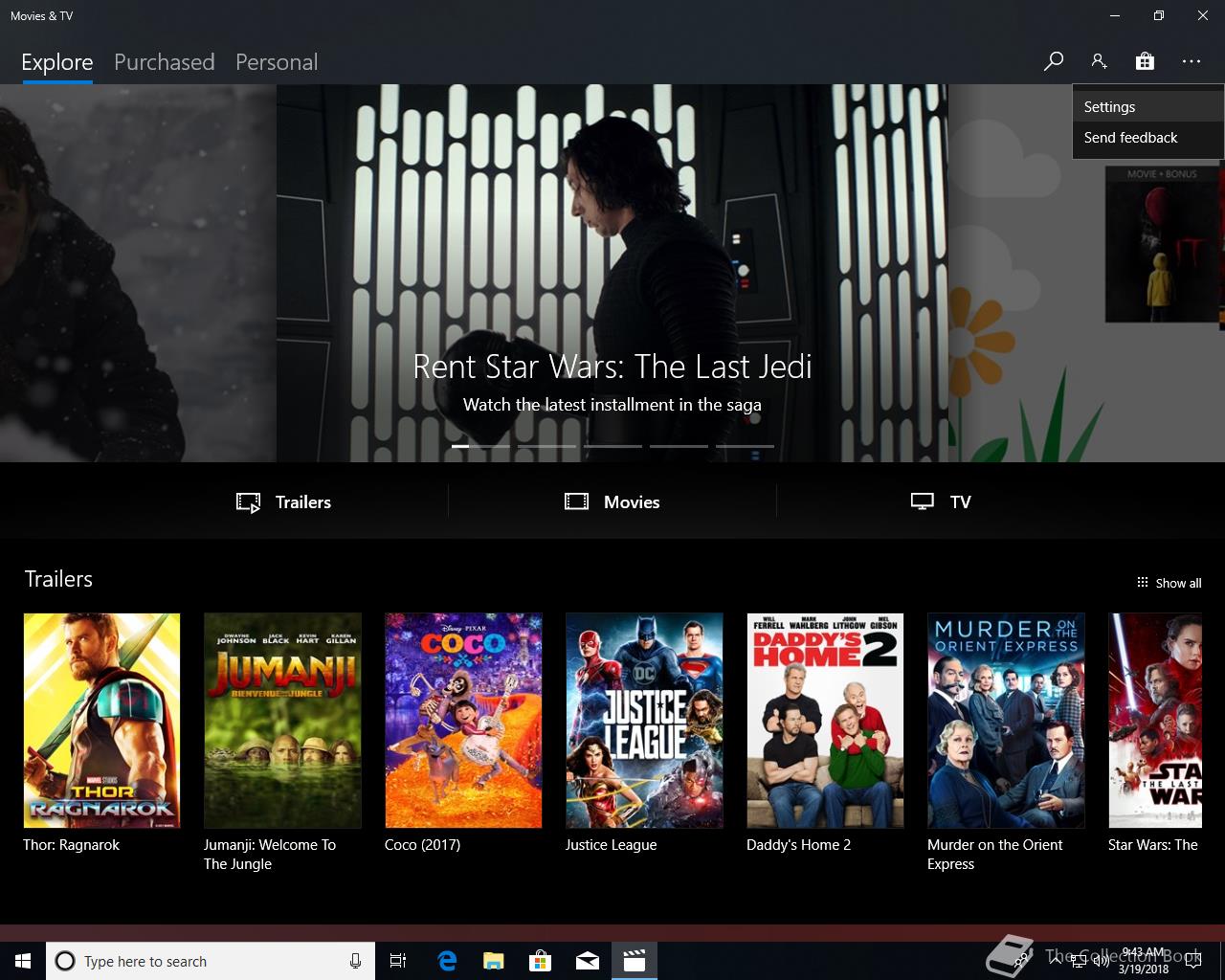Open the Personal tab
This screenshot has height=980, width=1225.
(x=277, y=62)
